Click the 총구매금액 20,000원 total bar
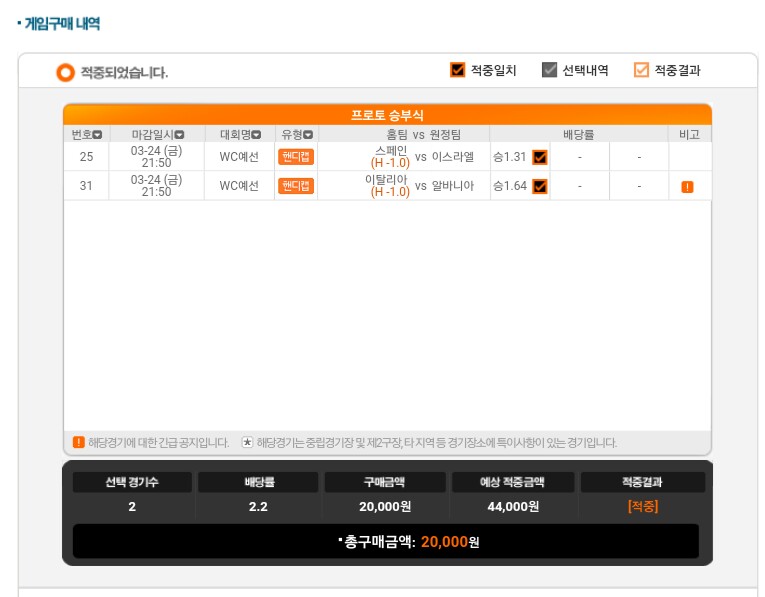This screenshot has height=597, width=765. click(385, 541)
